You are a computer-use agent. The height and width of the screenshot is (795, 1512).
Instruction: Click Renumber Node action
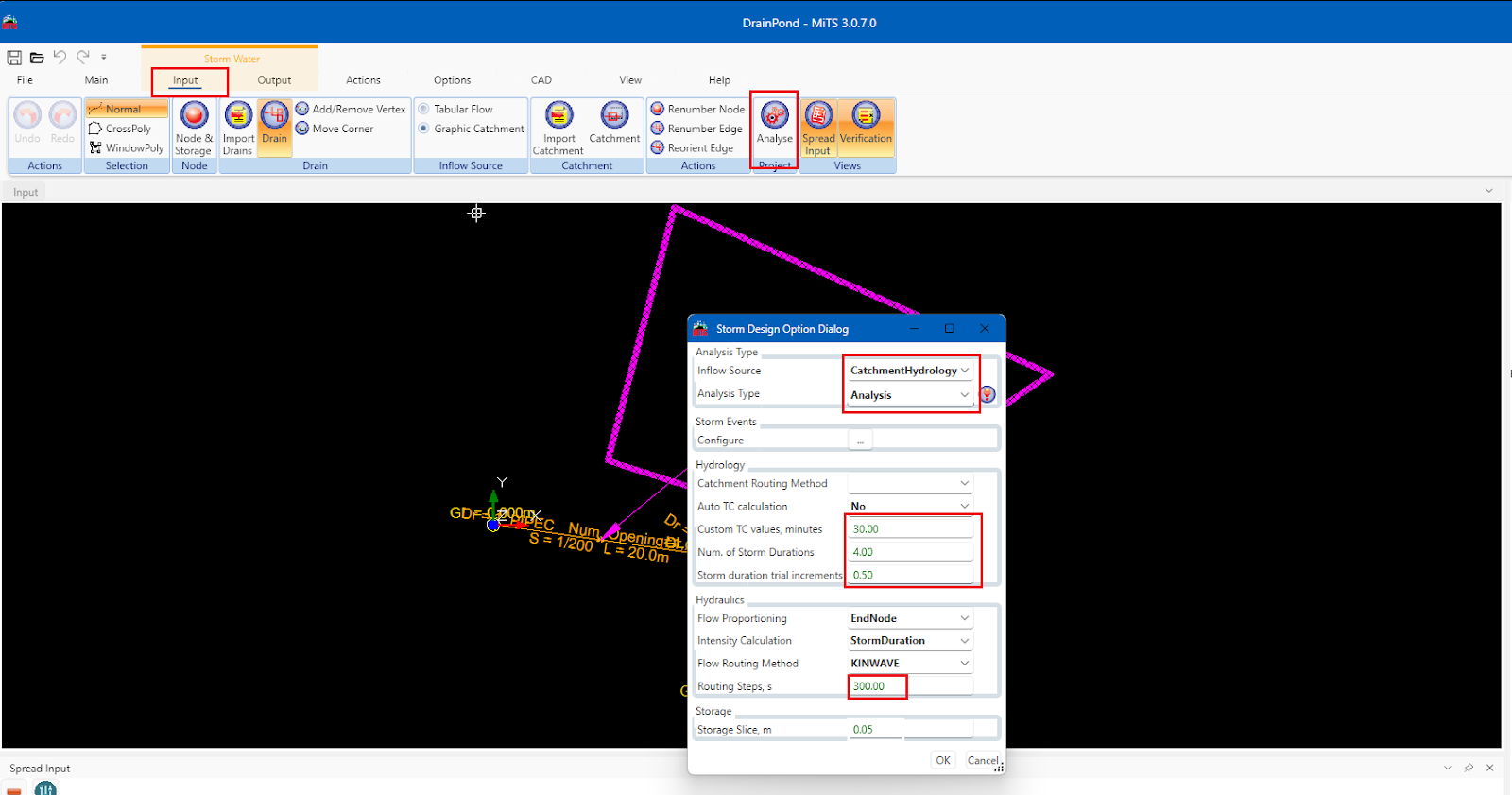697,109
